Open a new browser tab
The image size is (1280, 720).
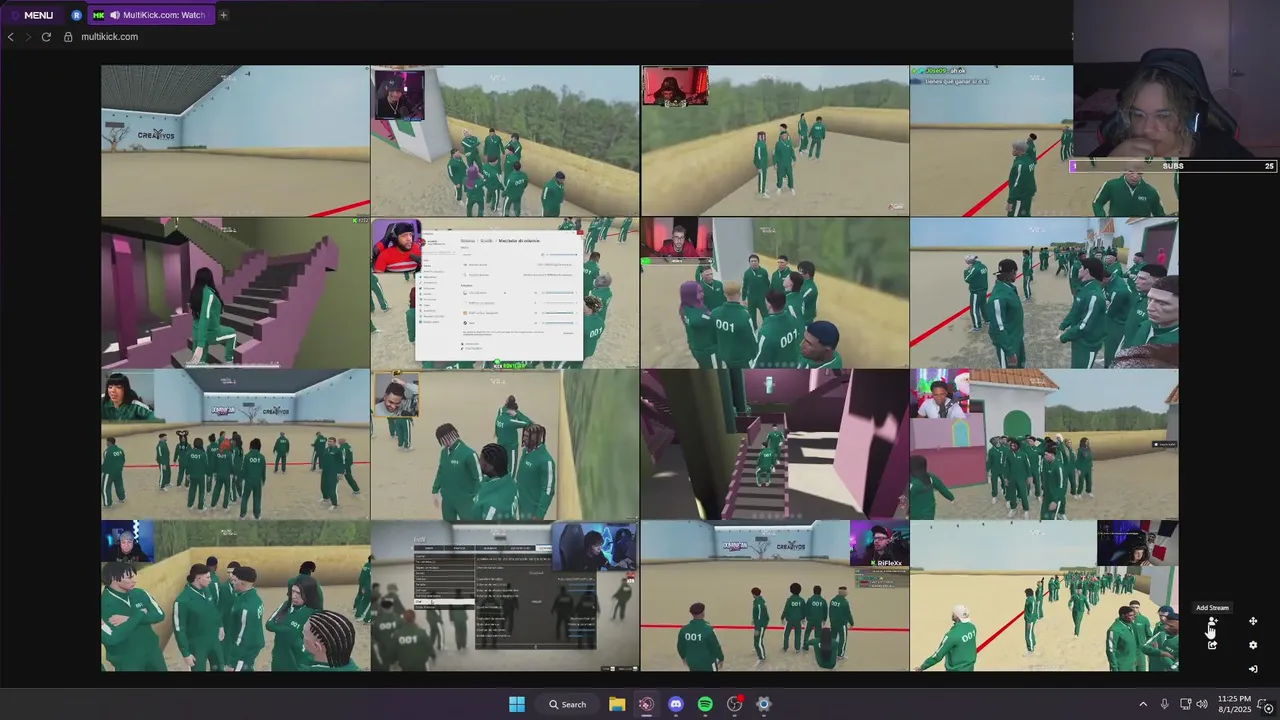click(x=223, y=15)
